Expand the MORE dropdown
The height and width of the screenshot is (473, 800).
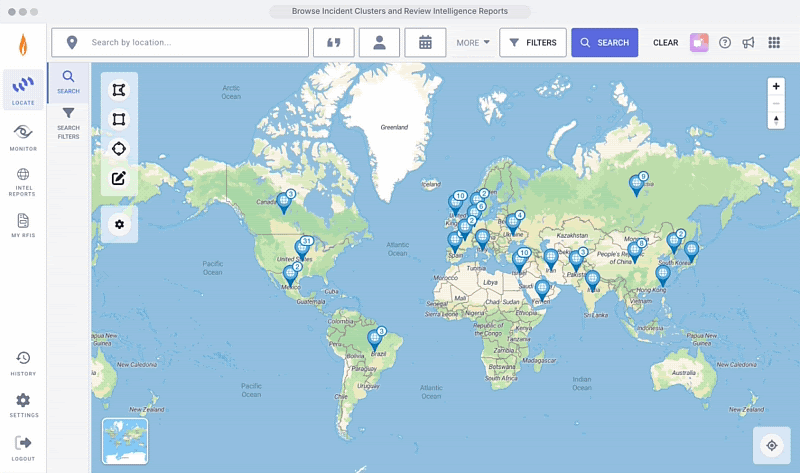[473, 43]
